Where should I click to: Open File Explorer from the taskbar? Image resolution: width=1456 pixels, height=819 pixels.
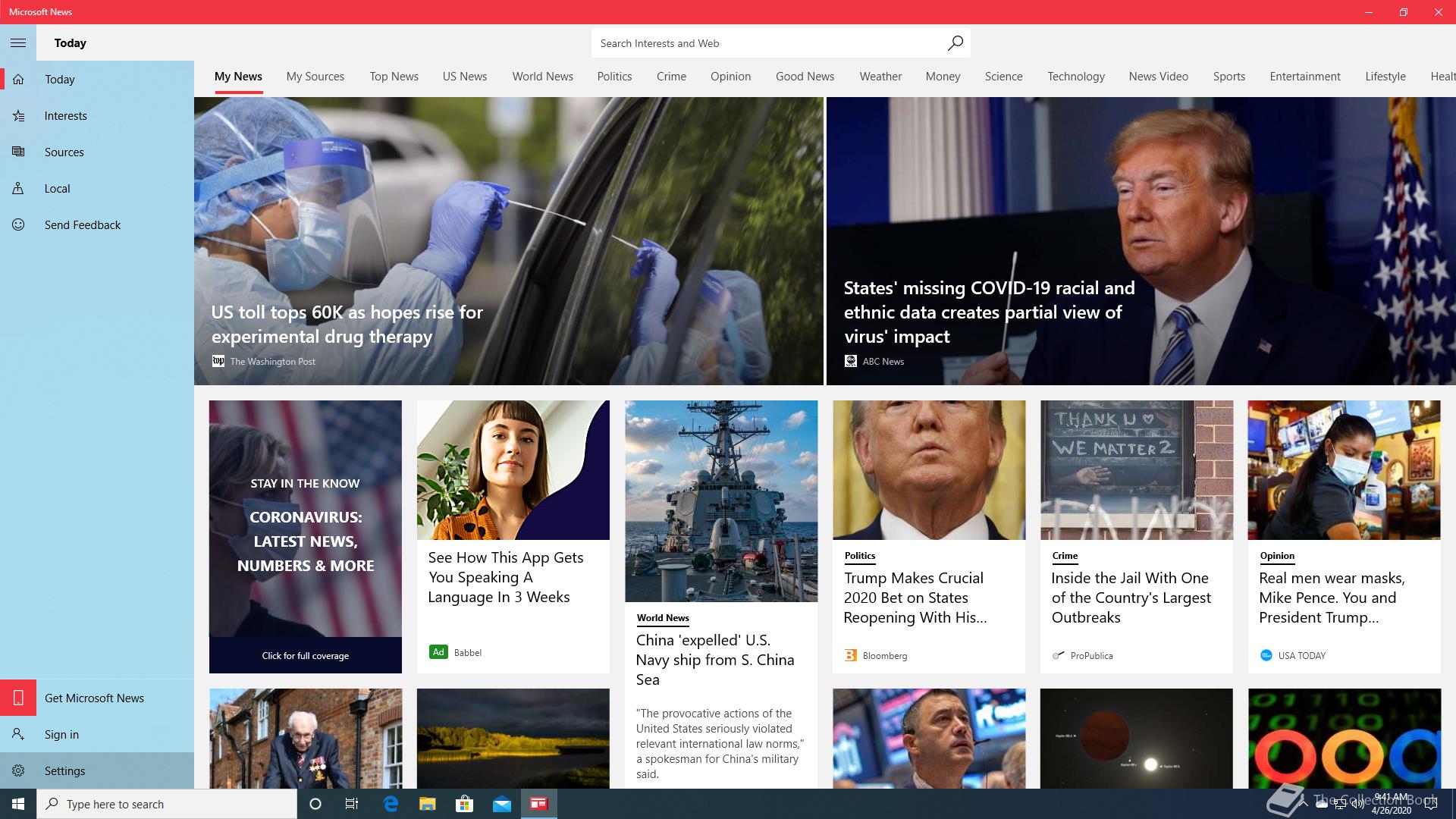coord(428,804)
